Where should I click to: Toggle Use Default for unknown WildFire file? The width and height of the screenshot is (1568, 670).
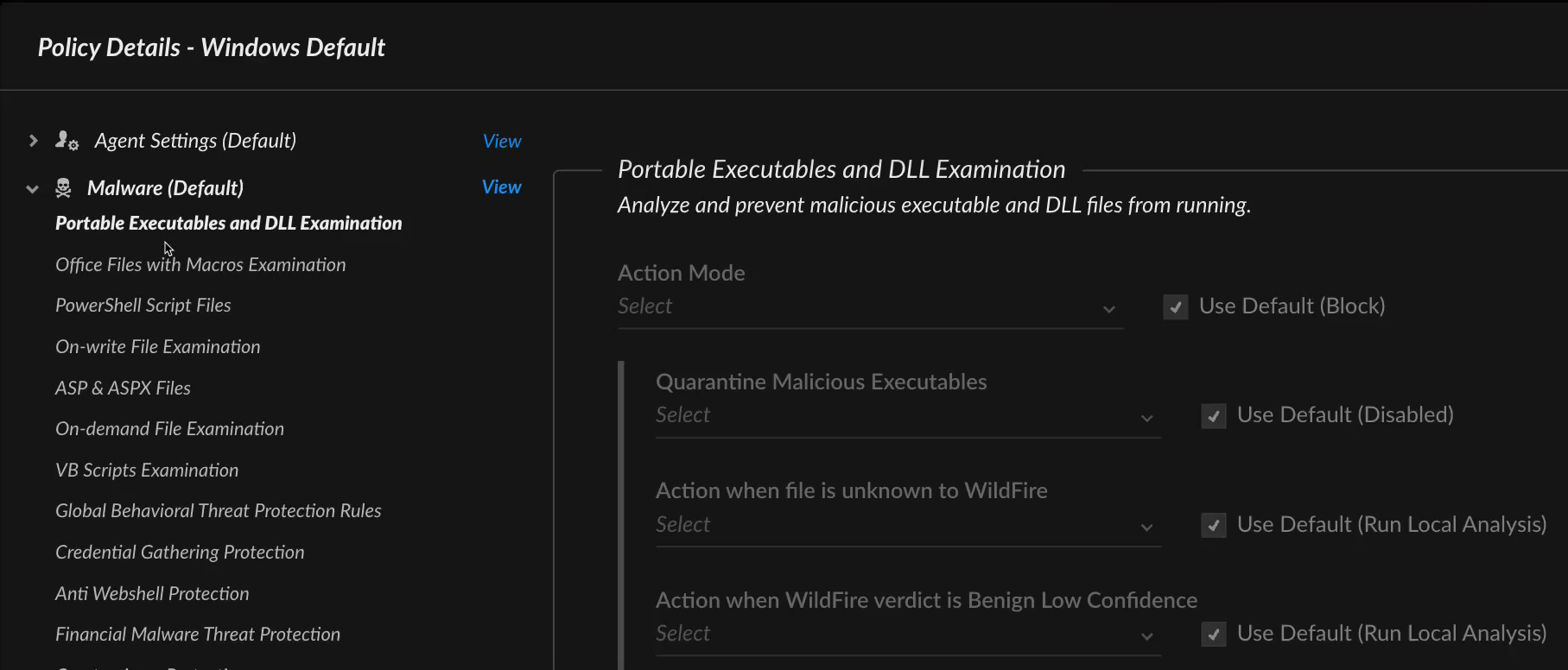click(x=1213, y=526)
